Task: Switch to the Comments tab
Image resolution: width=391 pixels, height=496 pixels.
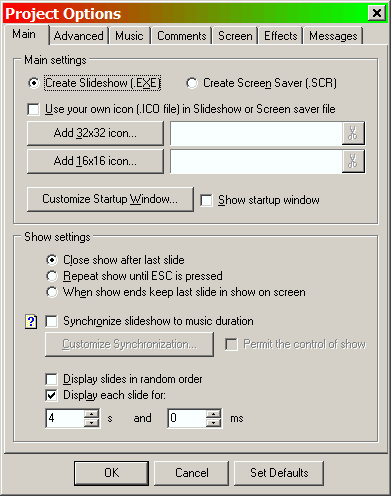Action: (x=182, y=36)
